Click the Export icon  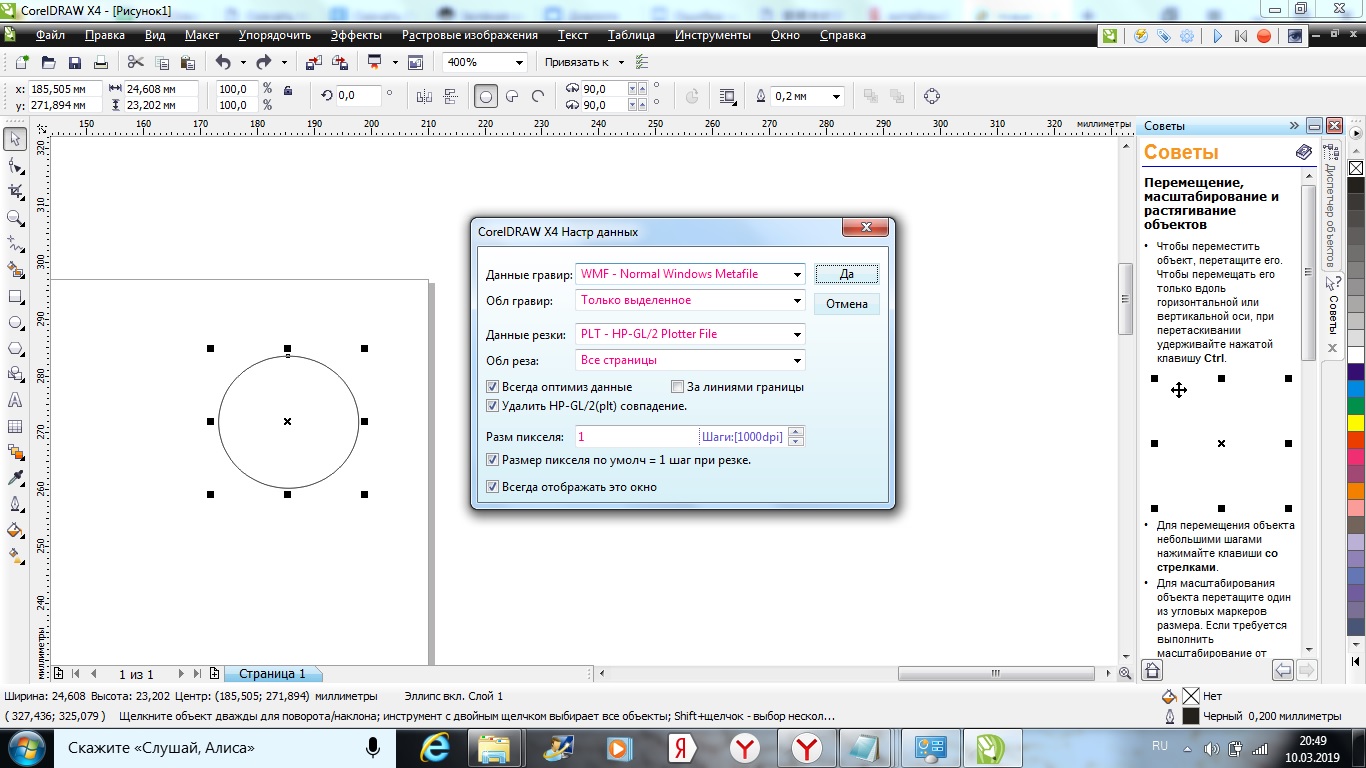339,62
